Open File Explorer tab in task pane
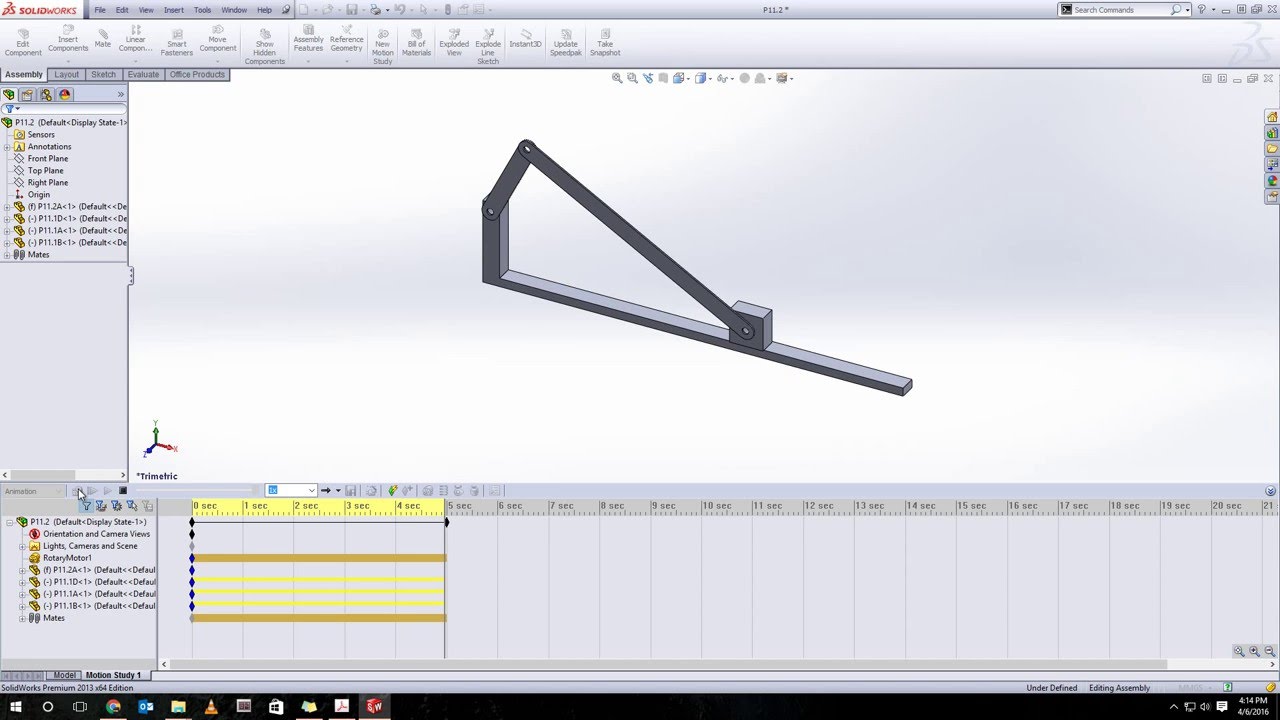1280x720 pixels. 1272,149
